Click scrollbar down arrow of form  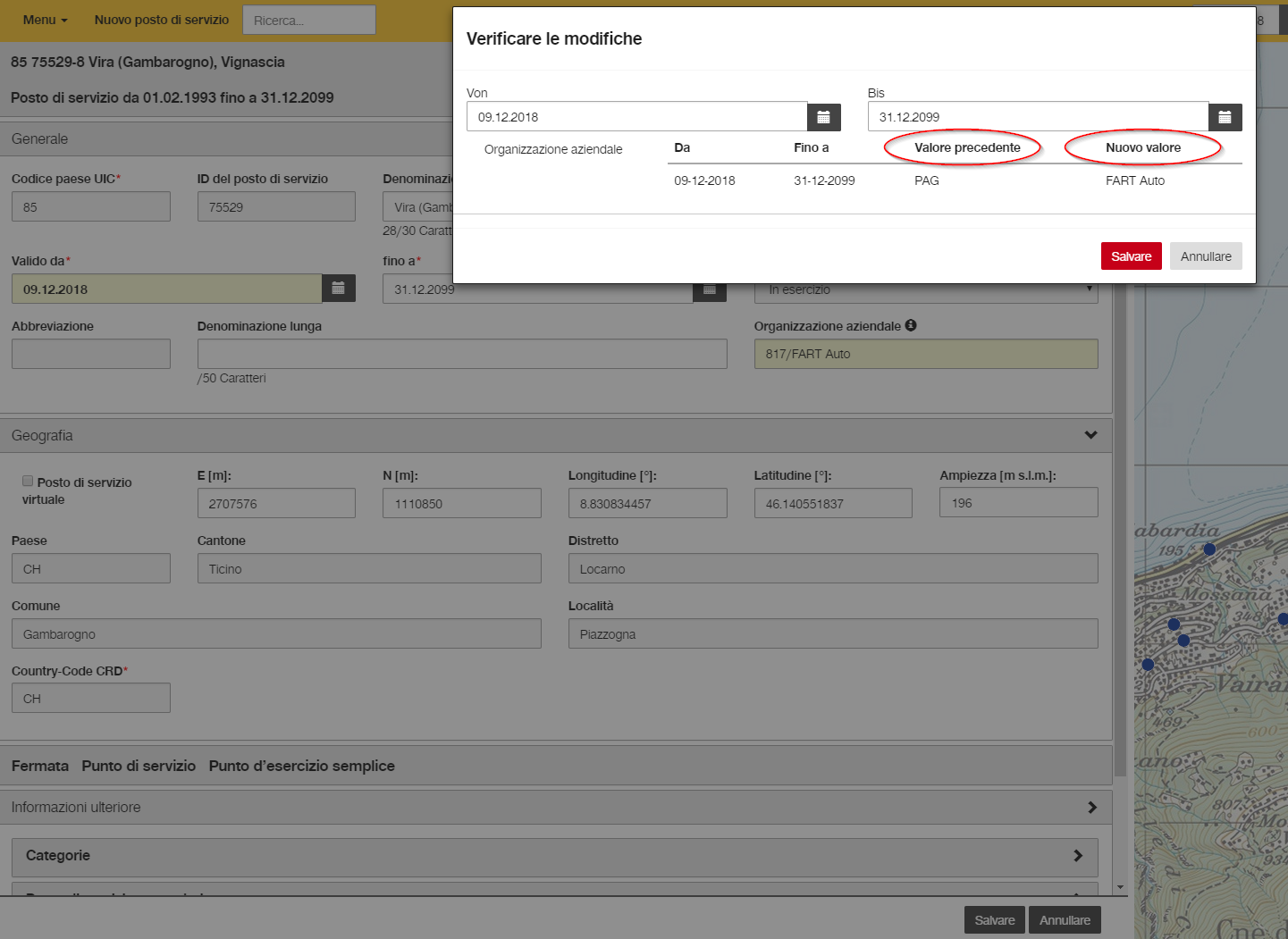pyautogui.click(x=1121, y=887)
